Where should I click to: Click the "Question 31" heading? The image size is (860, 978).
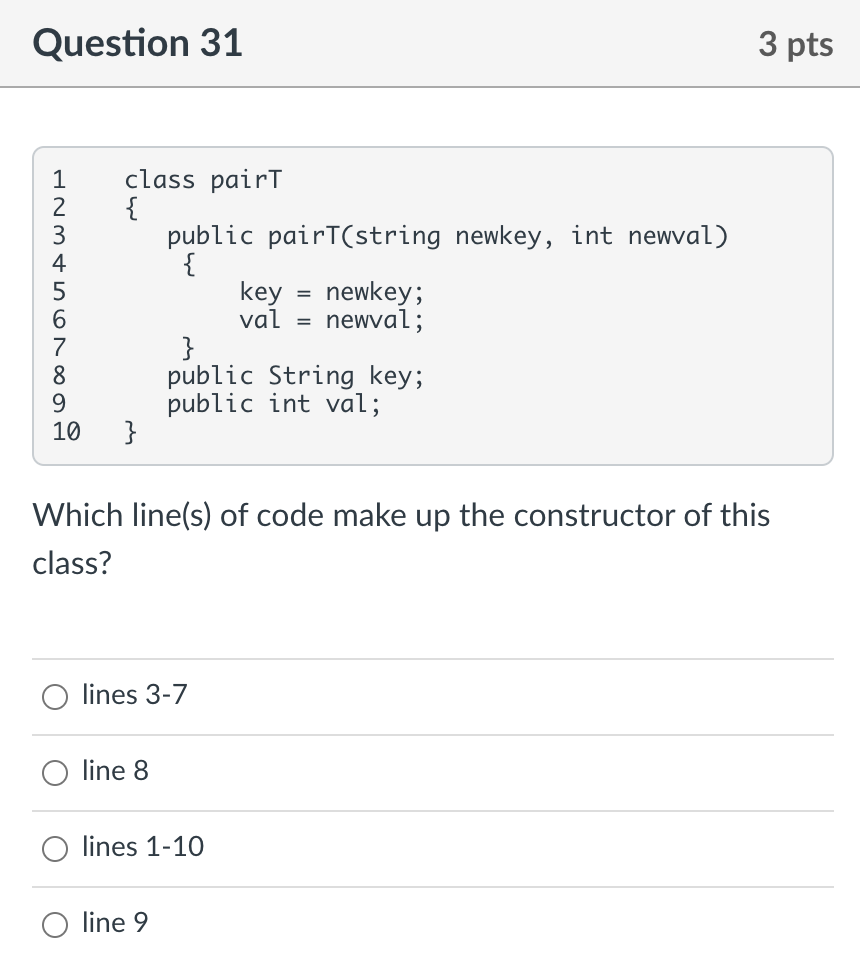pyautogui.click(x=137, y=43)
